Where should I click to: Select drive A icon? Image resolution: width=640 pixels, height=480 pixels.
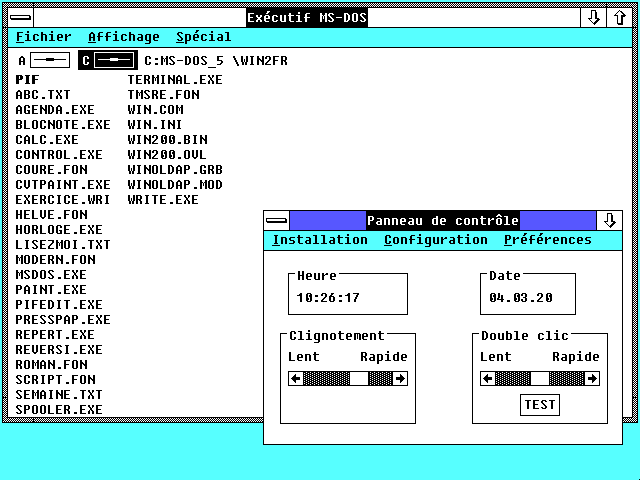(x=44, y=60)
